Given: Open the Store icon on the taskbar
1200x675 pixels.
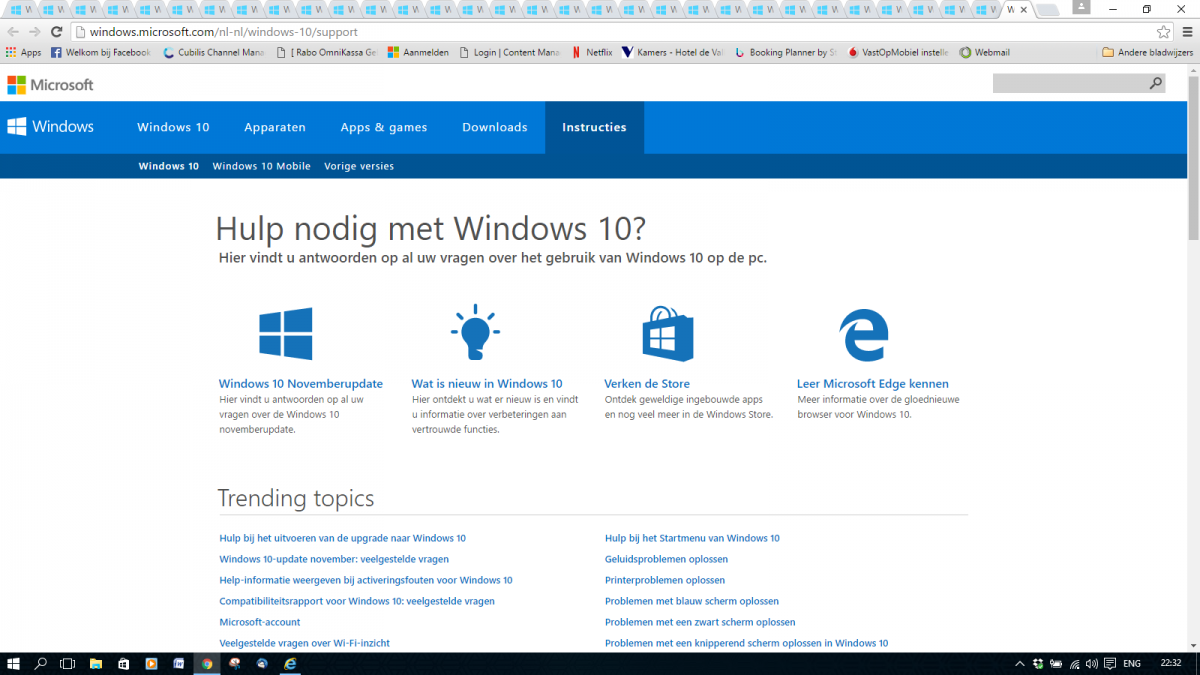Looking at the screenshot, I should pos(123,663).
